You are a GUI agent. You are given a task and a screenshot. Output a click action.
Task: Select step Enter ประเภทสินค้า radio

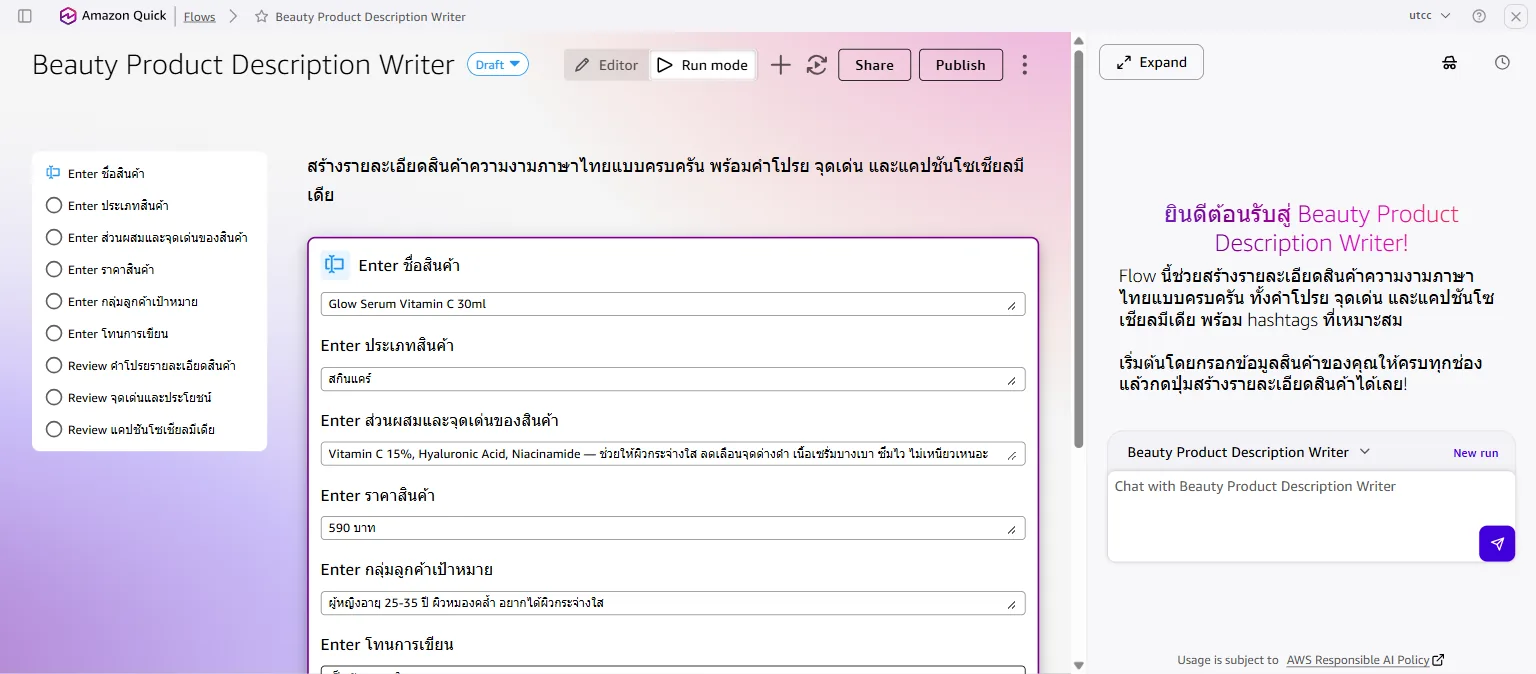tap(54, 206)
